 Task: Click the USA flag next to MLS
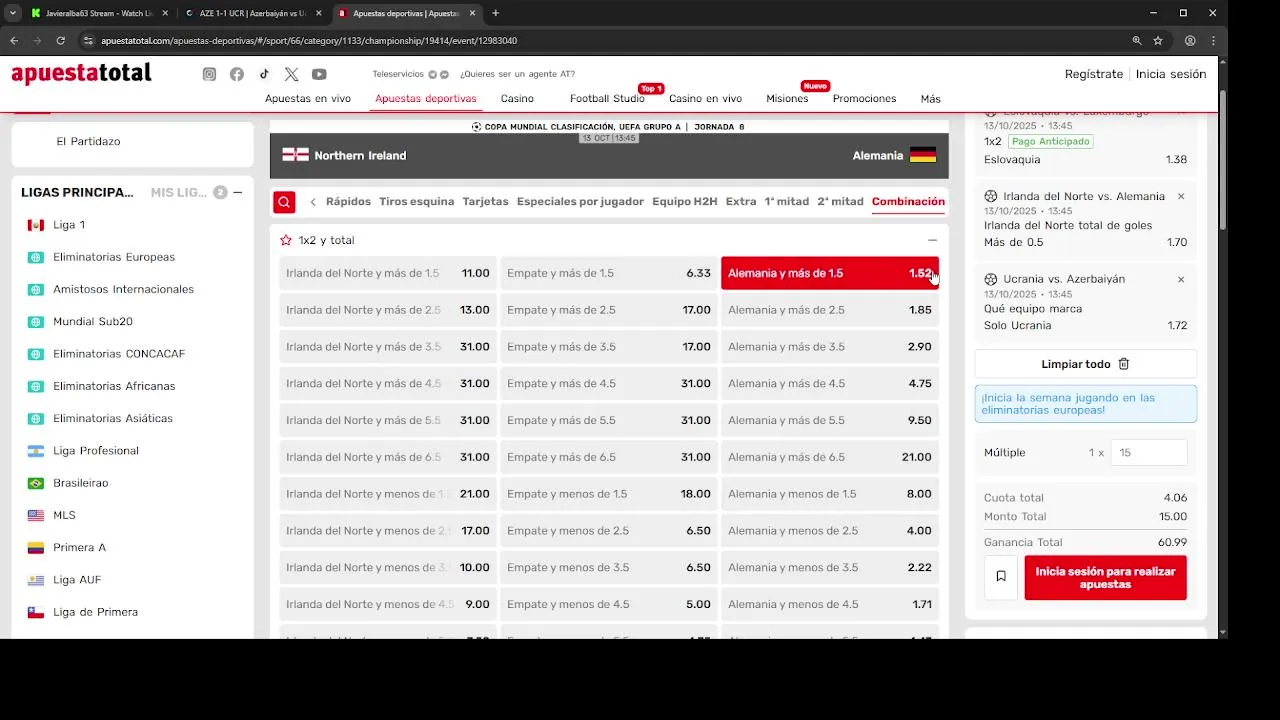[36, 515]
